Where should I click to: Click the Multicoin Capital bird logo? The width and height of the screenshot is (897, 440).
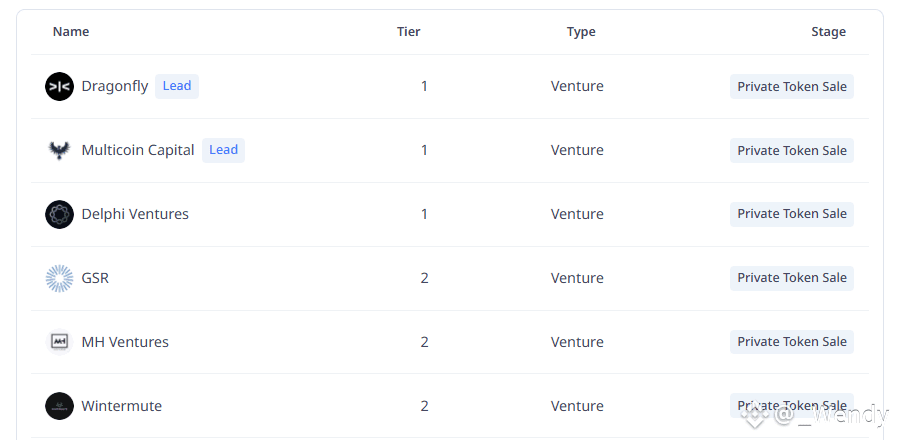(60, 150)
